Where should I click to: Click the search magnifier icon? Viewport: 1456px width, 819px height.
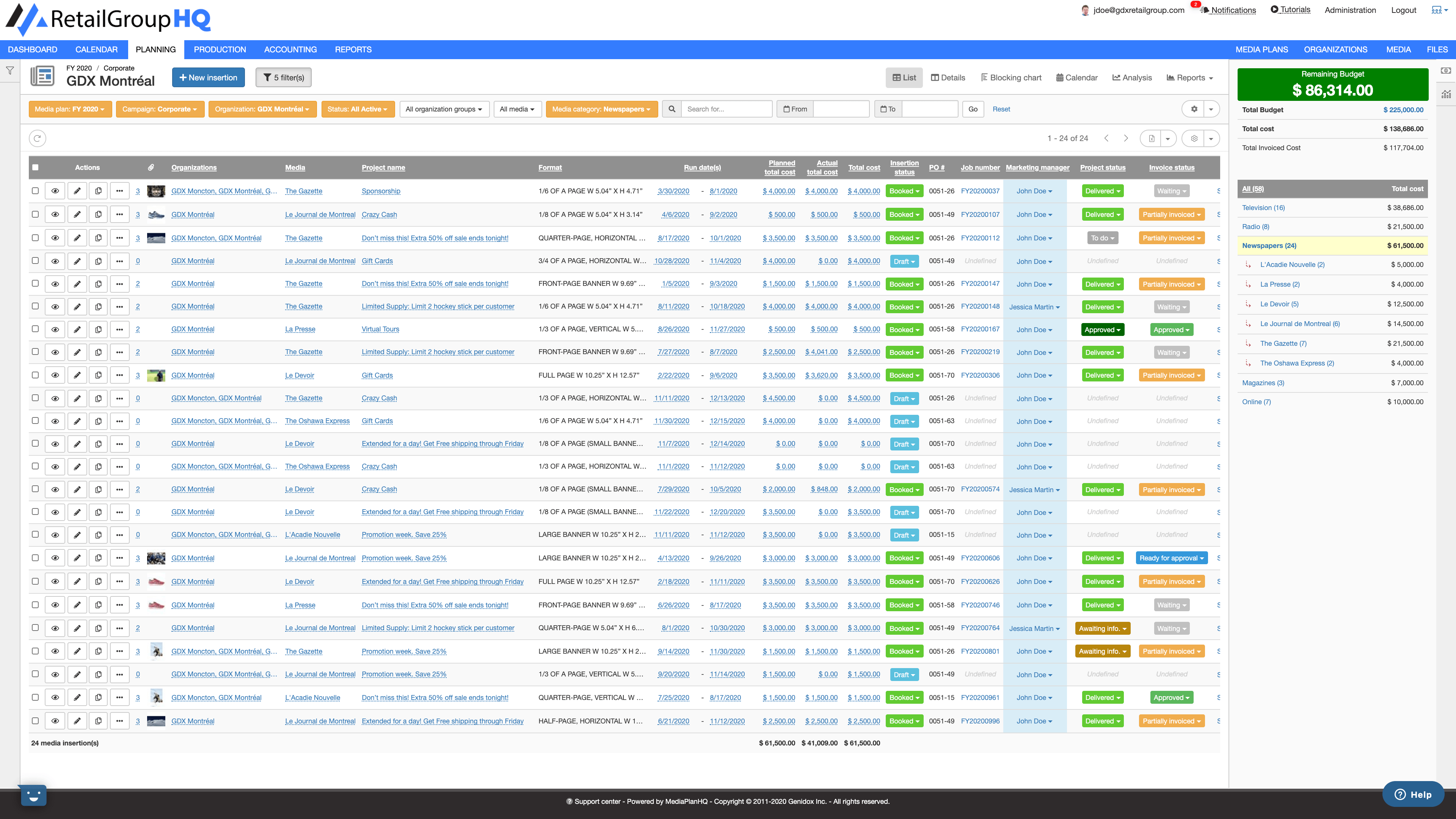tap(672, 108)
